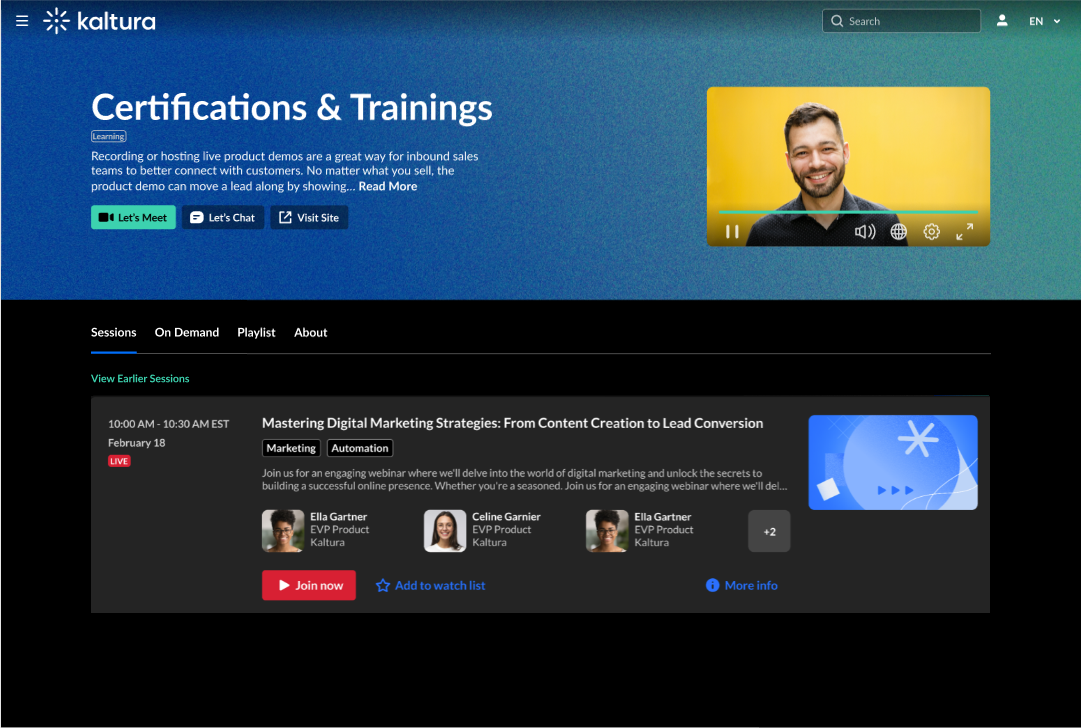Click the Visit Site button
Viewport: 1081px width, 728px height.
coord(309,217)
